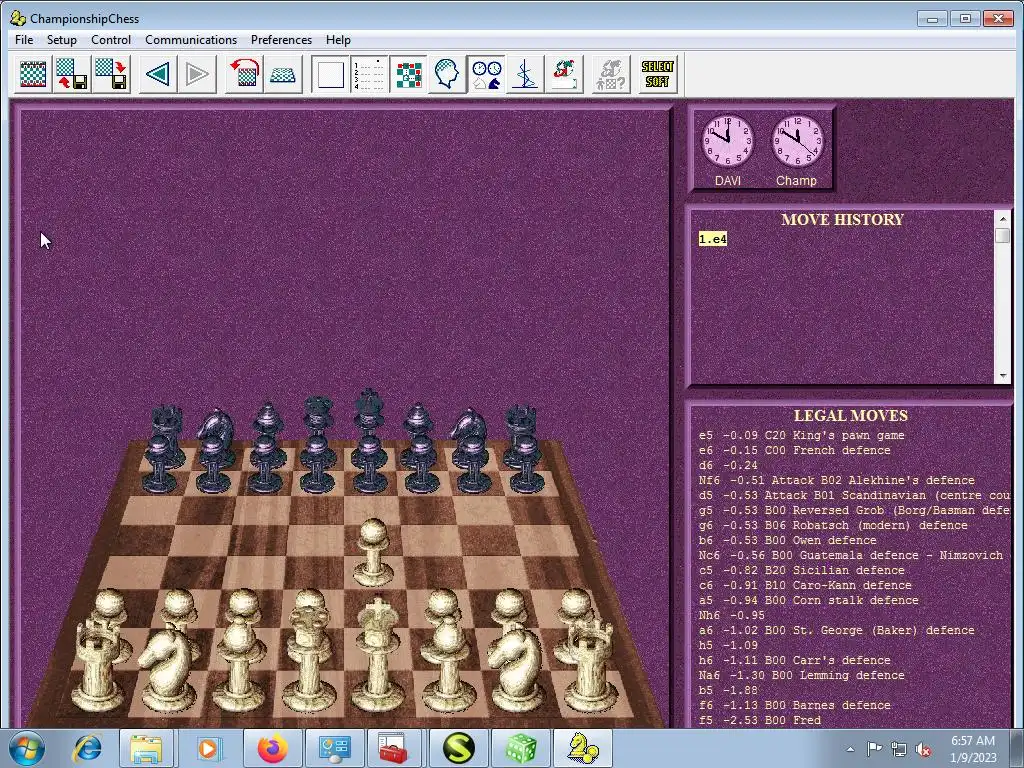Take back a move with the left arrow

tap(158, 74)
